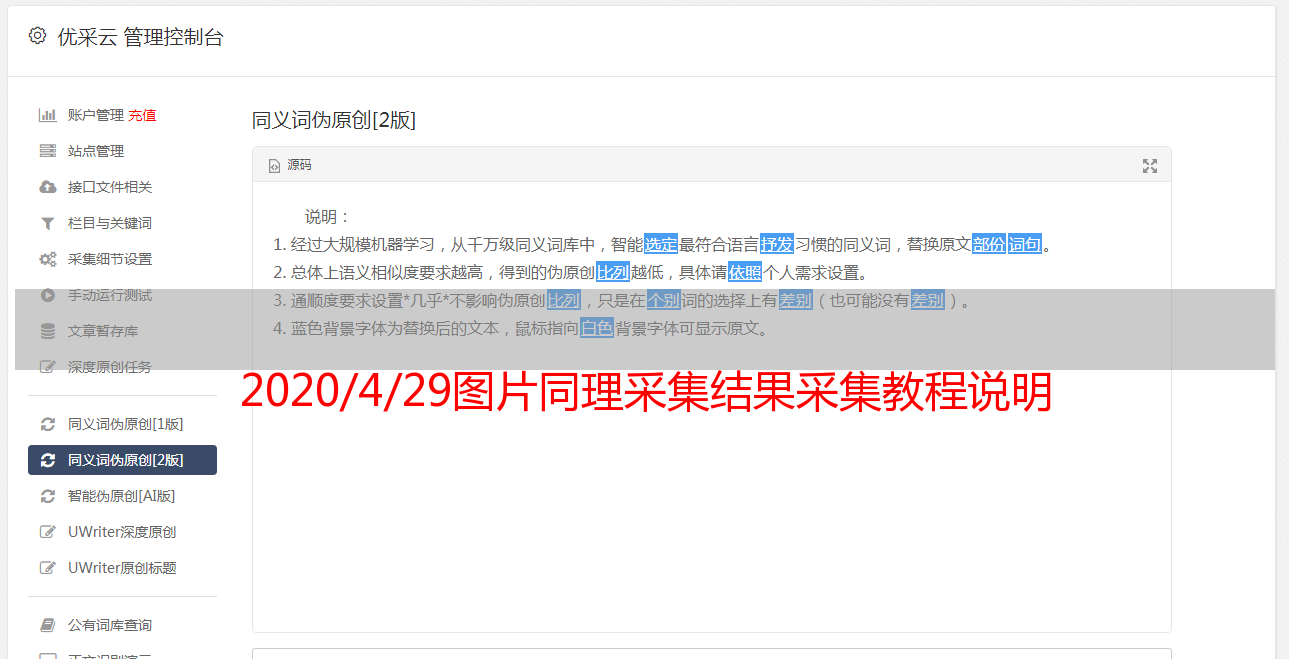Click the highlighted replaced word 选定

[x=661, y=244]
